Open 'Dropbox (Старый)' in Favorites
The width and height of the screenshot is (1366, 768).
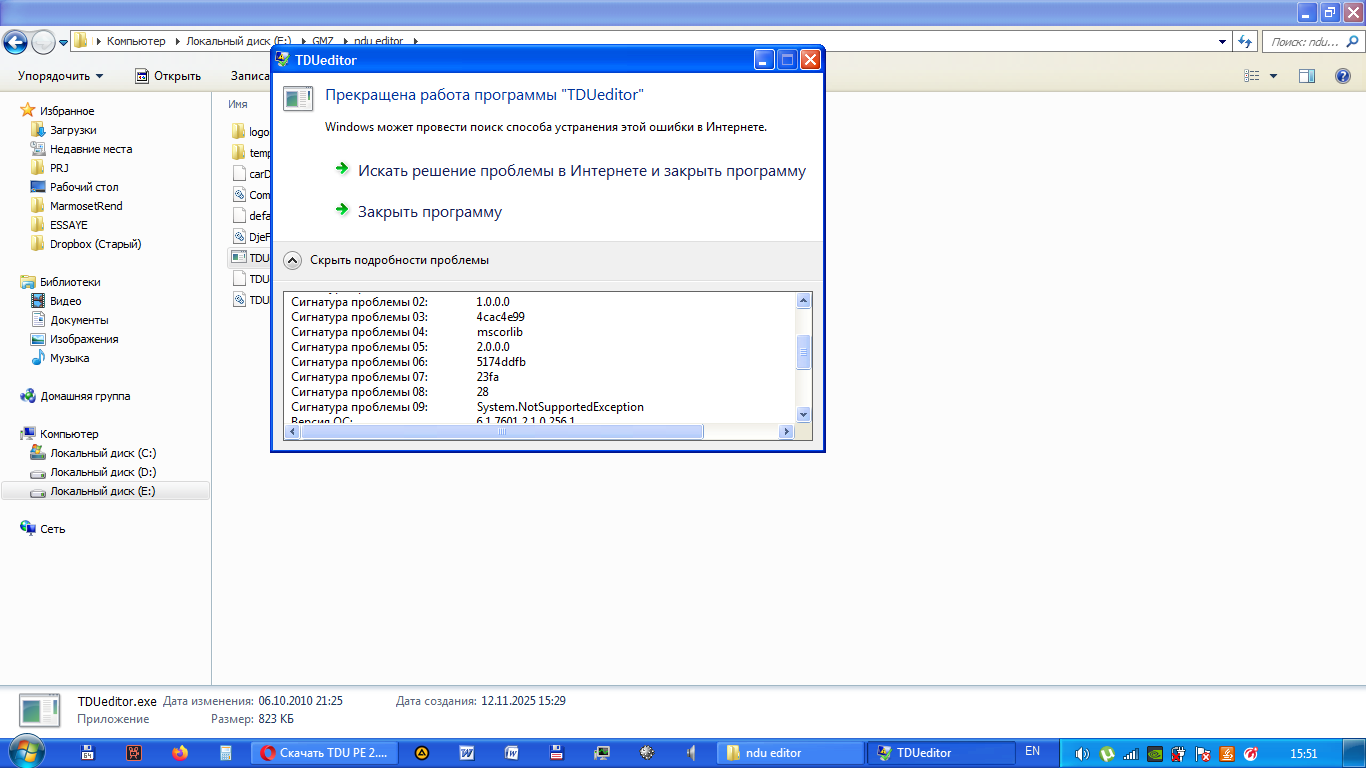95,244
